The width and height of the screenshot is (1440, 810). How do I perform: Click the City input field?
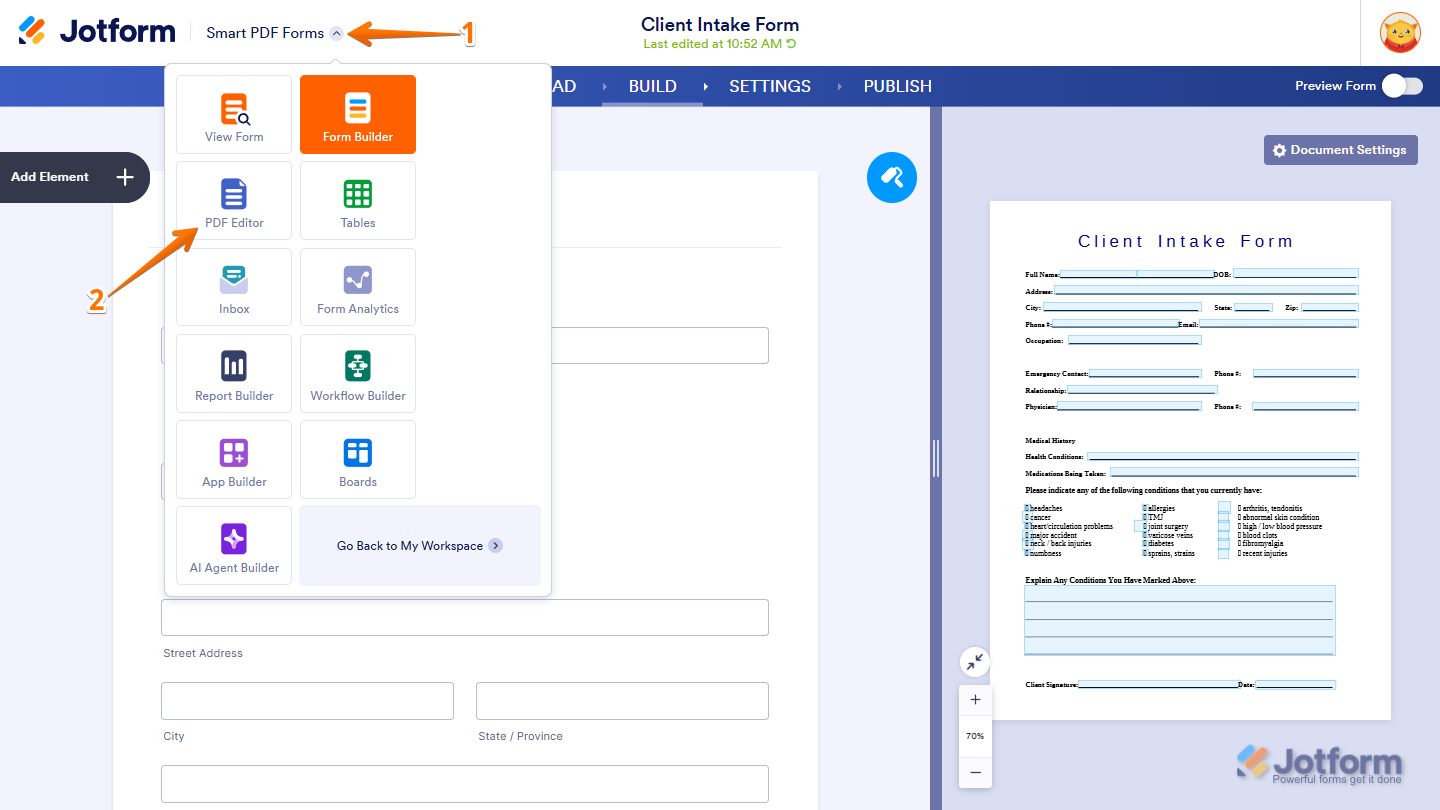pos(307,701)
